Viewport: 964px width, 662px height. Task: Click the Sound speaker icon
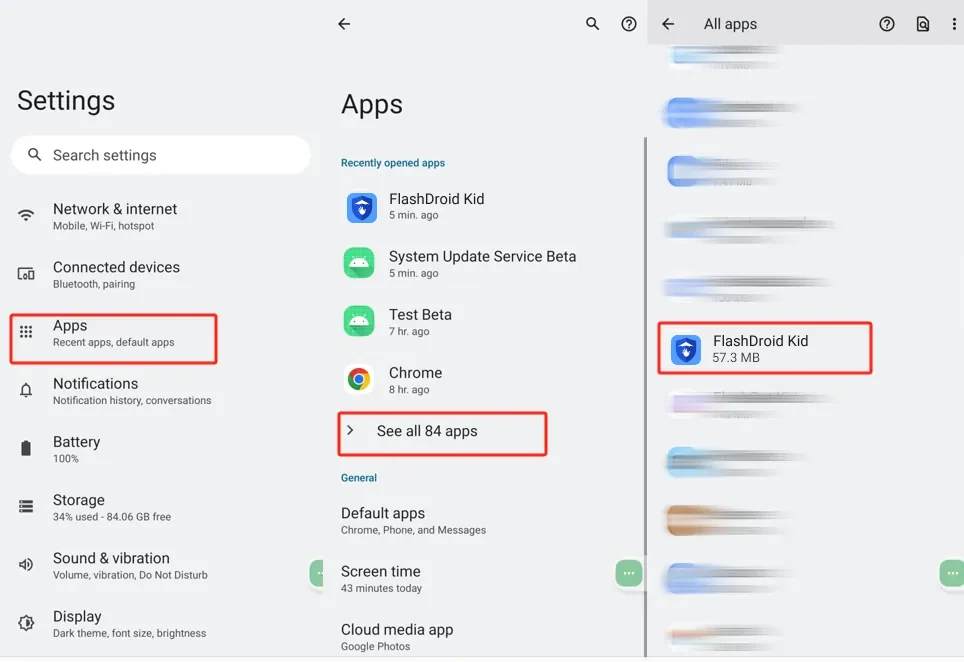pyautogui.click(x=26, y=564)
